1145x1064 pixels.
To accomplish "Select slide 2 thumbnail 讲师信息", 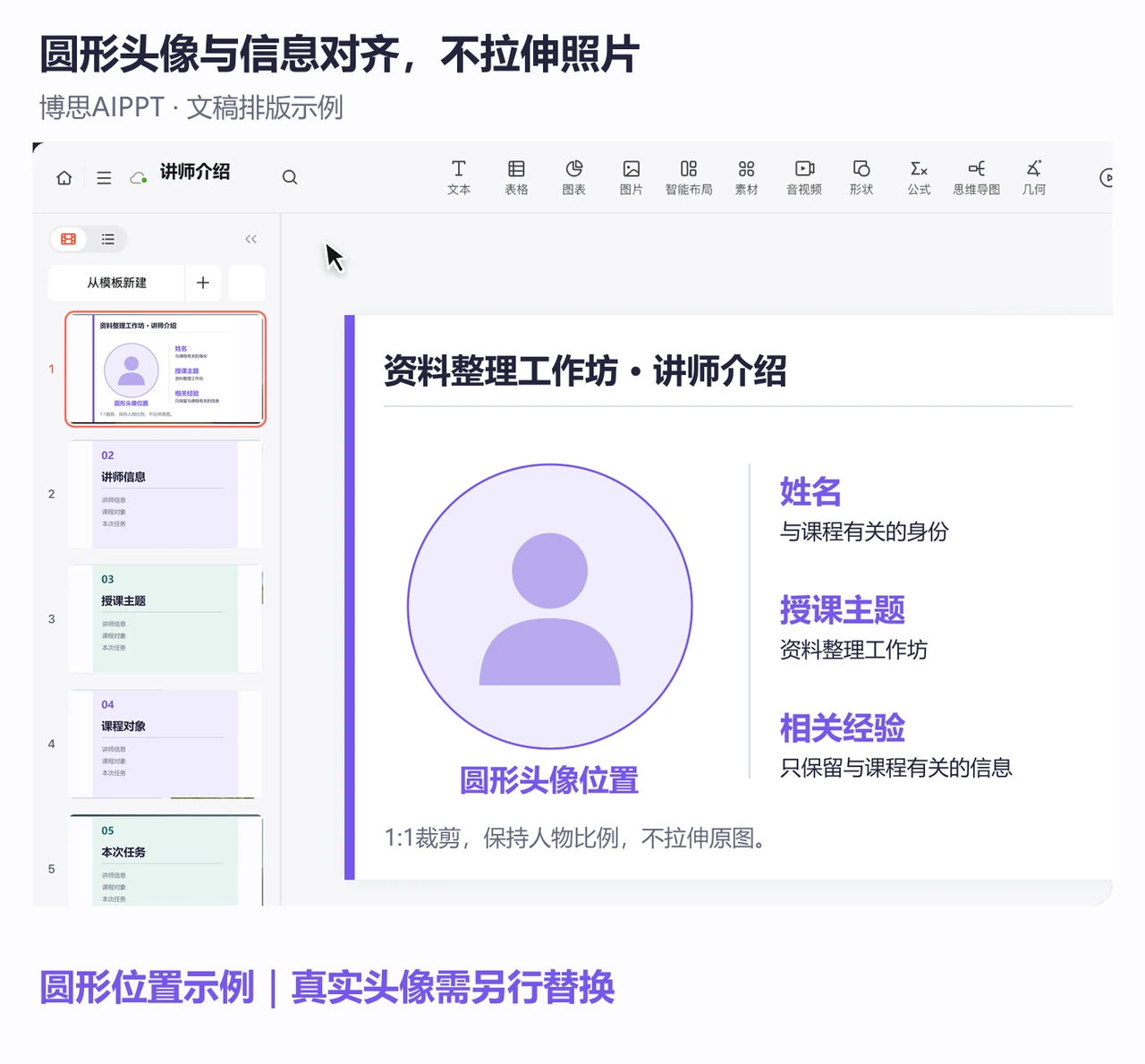I will pos(165,494).
